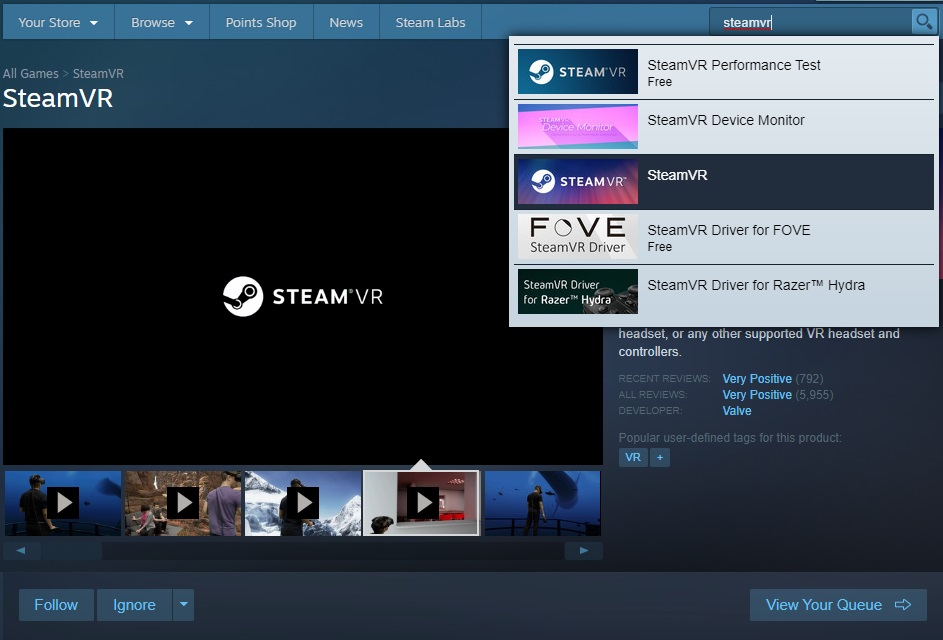Click the SteamVR breadcrumb link
The height and width of the screenshot is (640, 943).
point(98,73)
